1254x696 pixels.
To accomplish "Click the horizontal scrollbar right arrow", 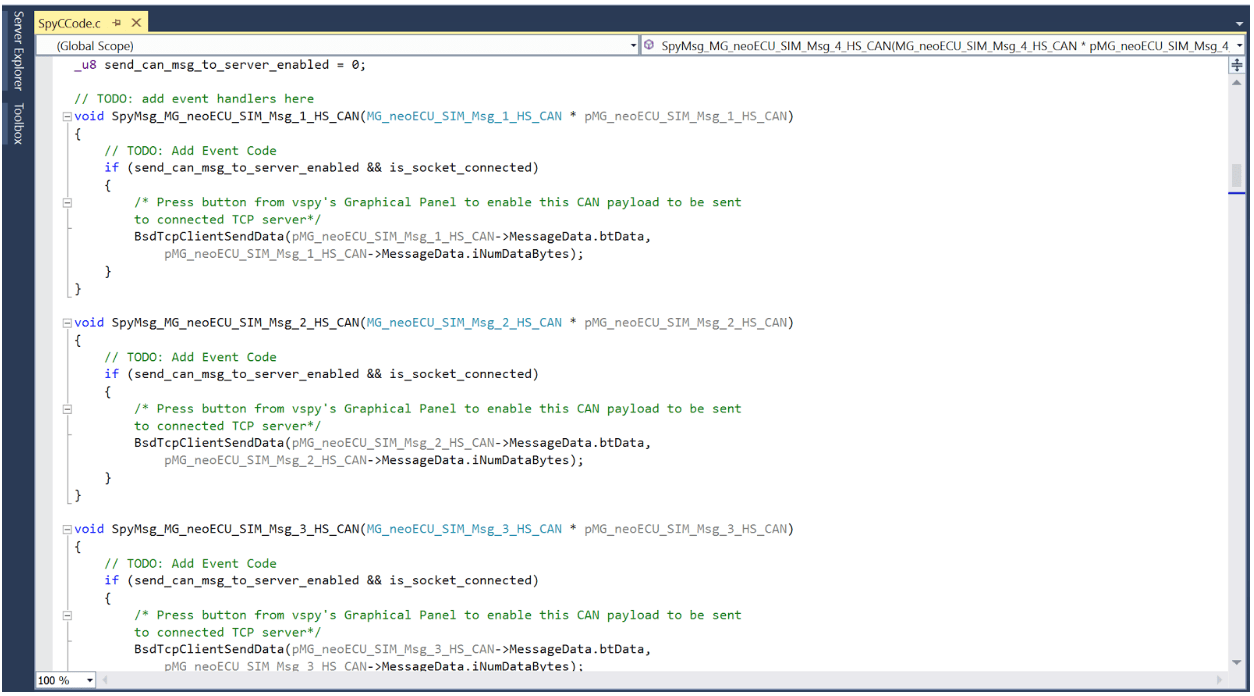I will tap(1219, 680).
